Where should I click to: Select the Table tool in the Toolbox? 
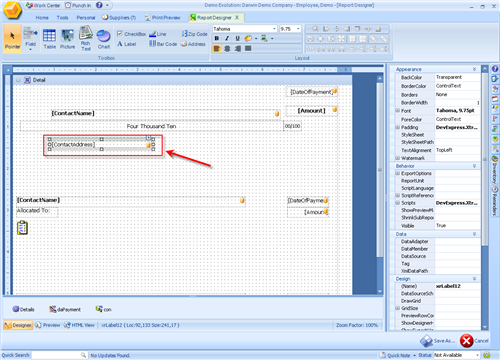(x=49, y=40)
